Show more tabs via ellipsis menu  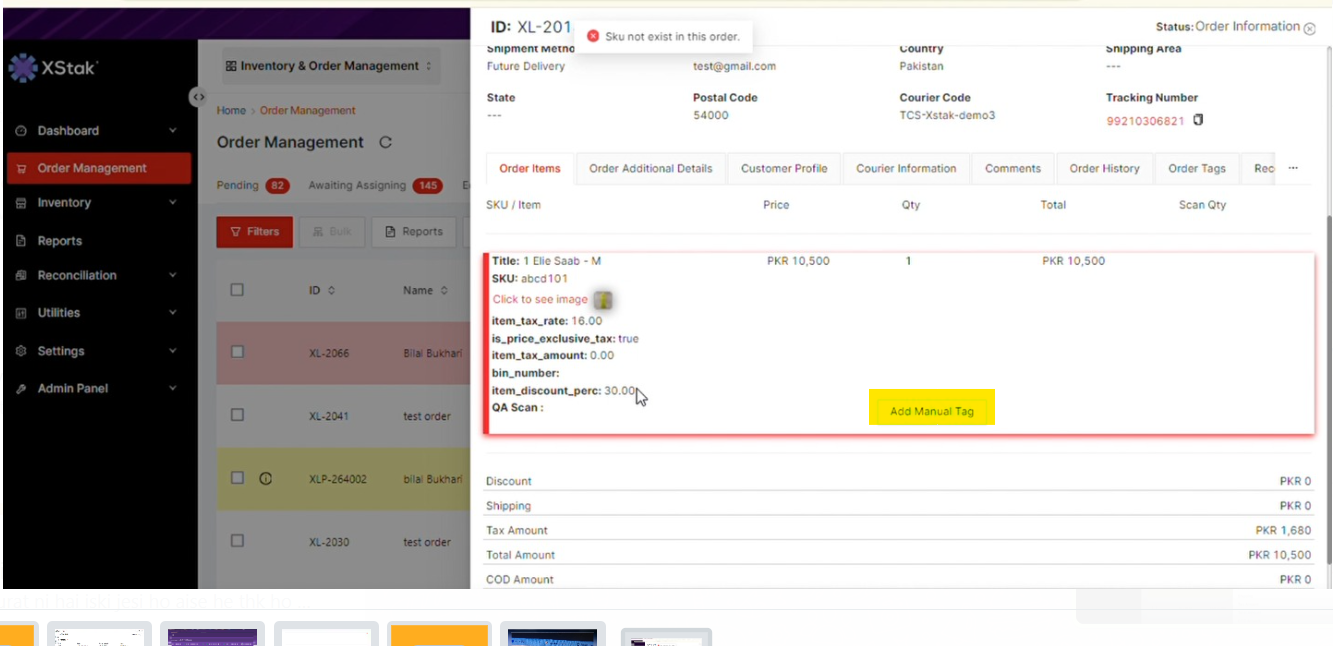(x=1292, y=169)
